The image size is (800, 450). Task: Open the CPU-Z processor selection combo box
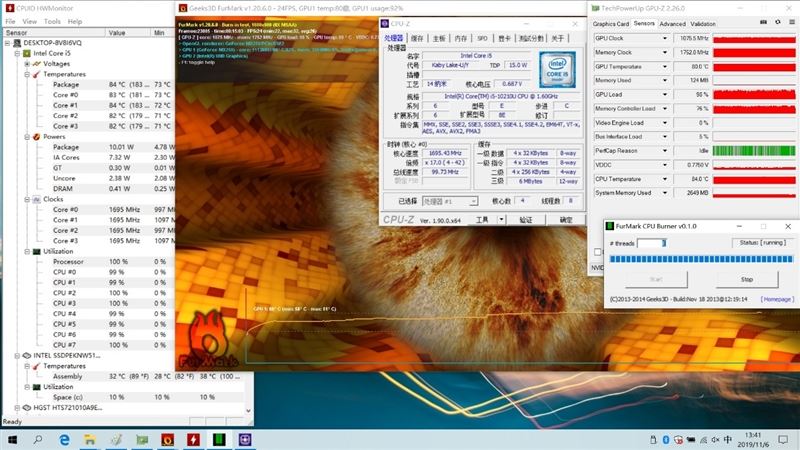pos(450,202)
